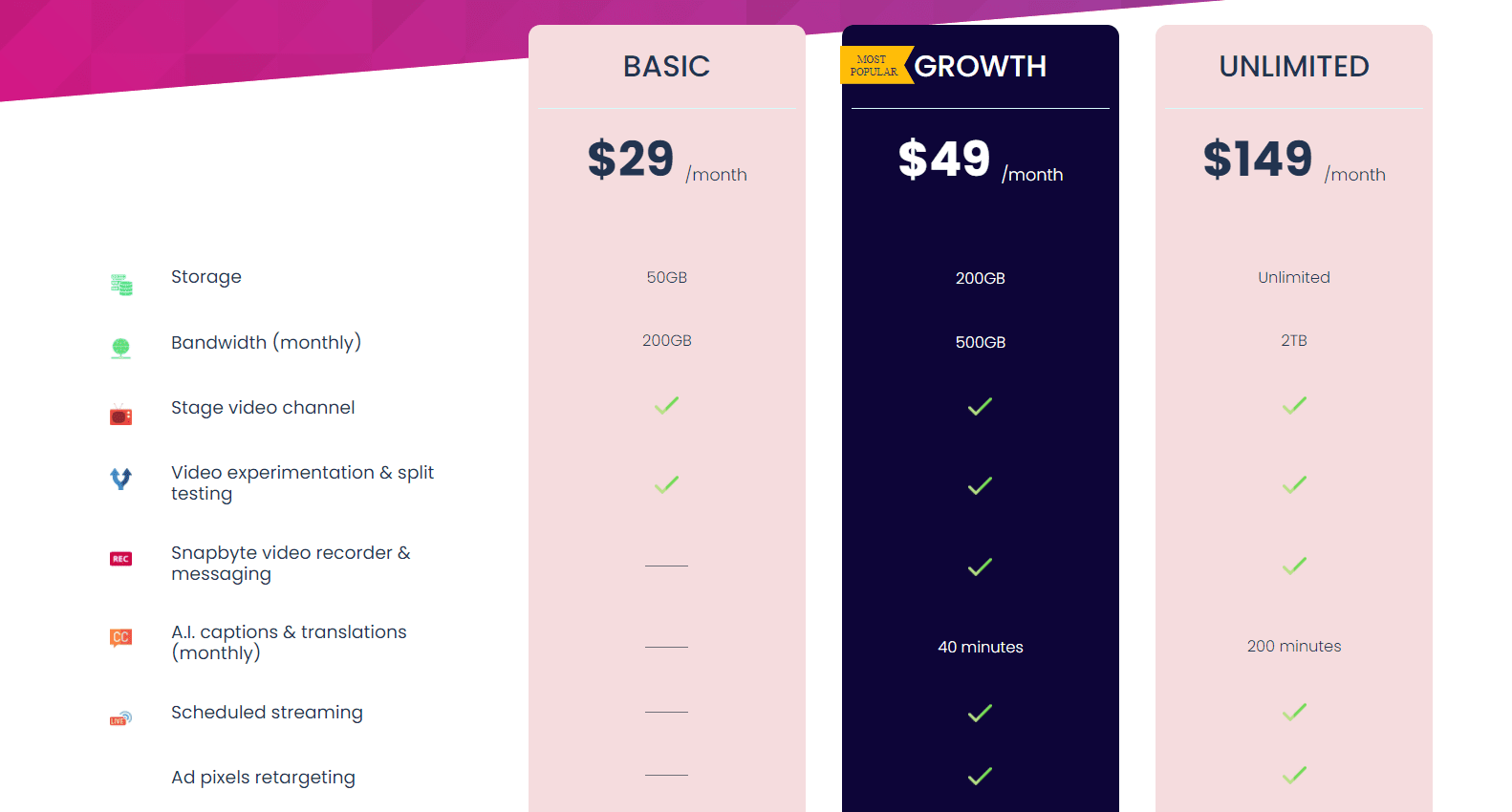Click the A.I. captions & translations label
The height and width of the screenshot is (812, 1512).
(289, 642)
